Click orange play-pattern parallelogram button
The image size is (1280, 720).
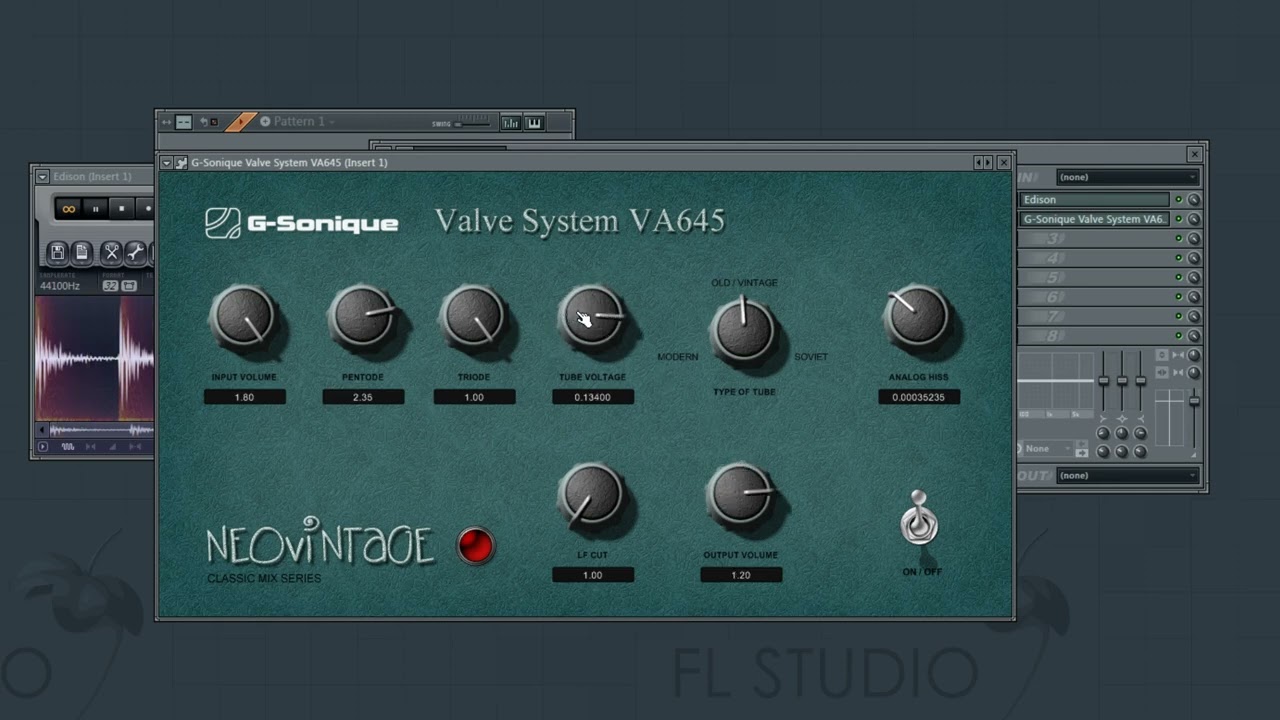[240, 122]
